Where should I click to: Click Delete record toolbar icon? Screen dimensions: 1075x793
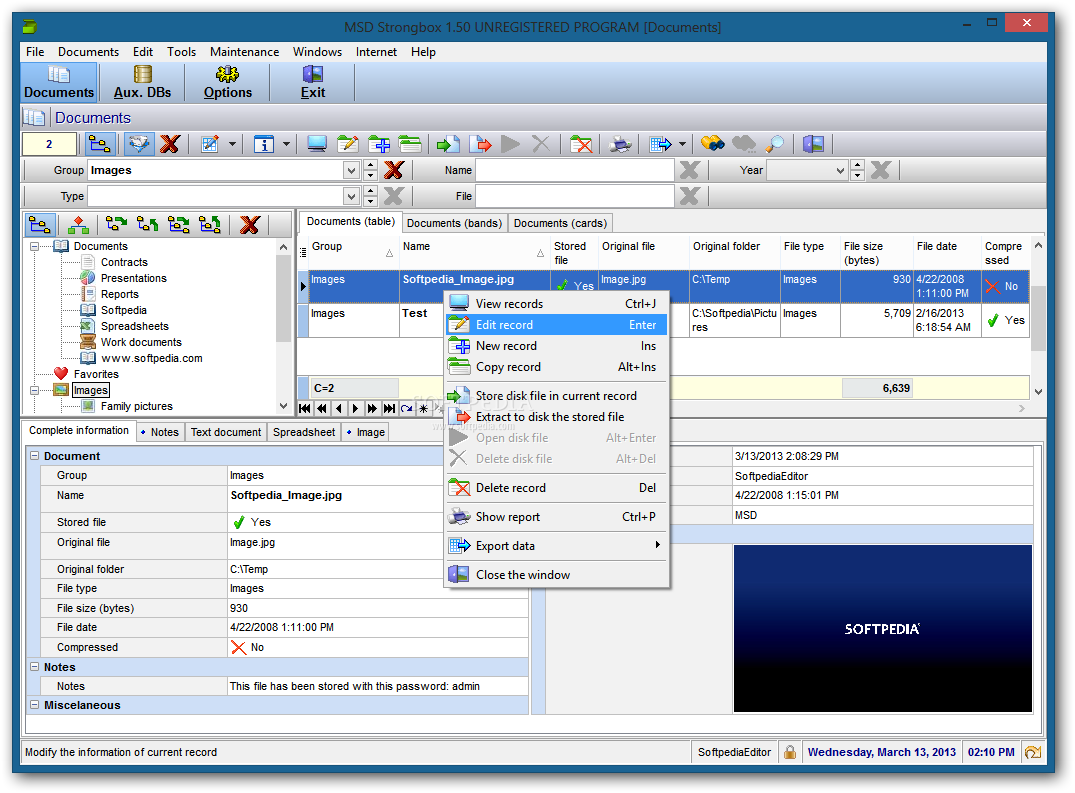(581, 144)
